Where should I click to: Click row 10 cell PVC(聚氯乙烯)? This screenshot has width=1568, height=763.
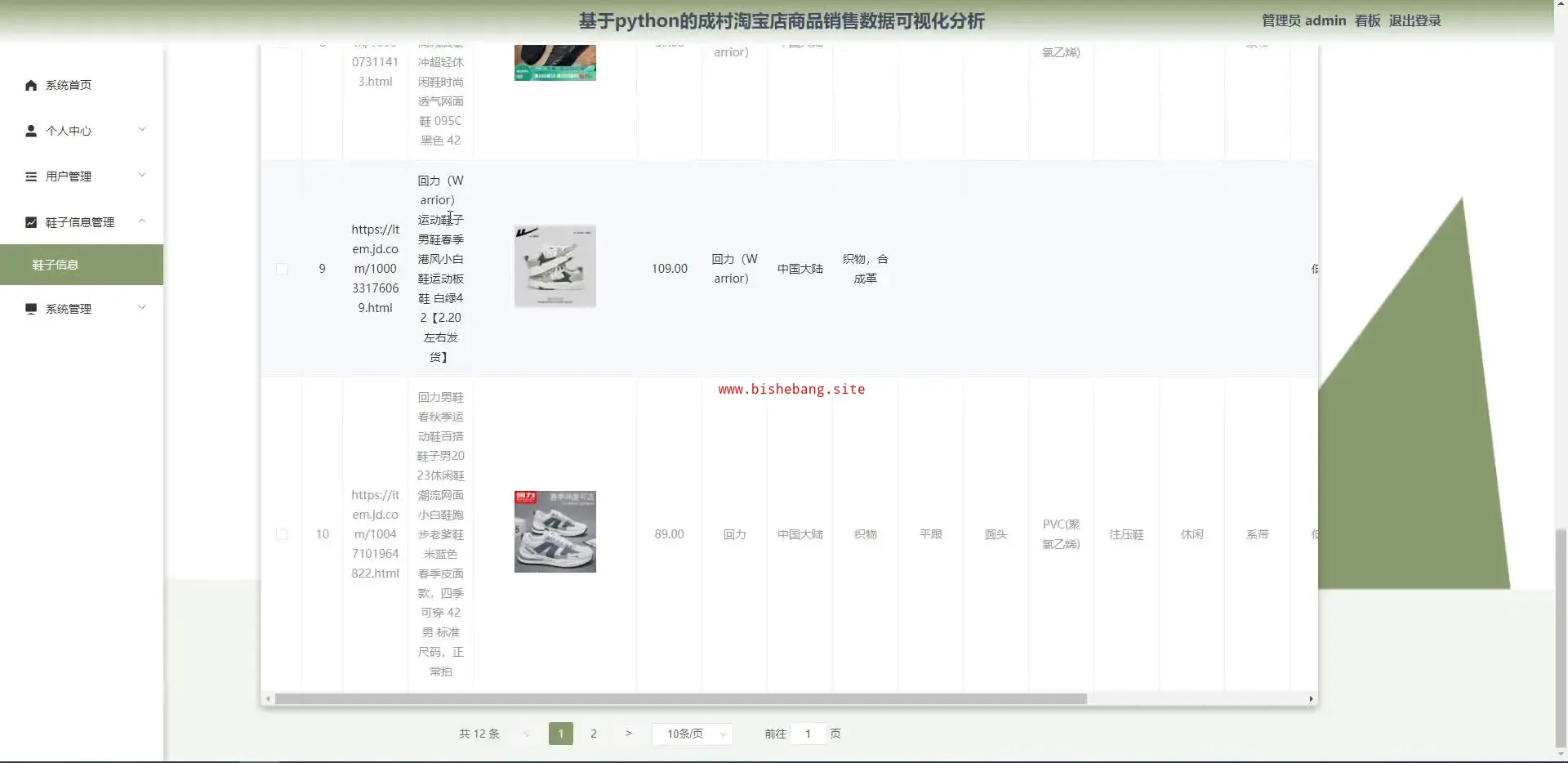click(x=1062, y=534)
